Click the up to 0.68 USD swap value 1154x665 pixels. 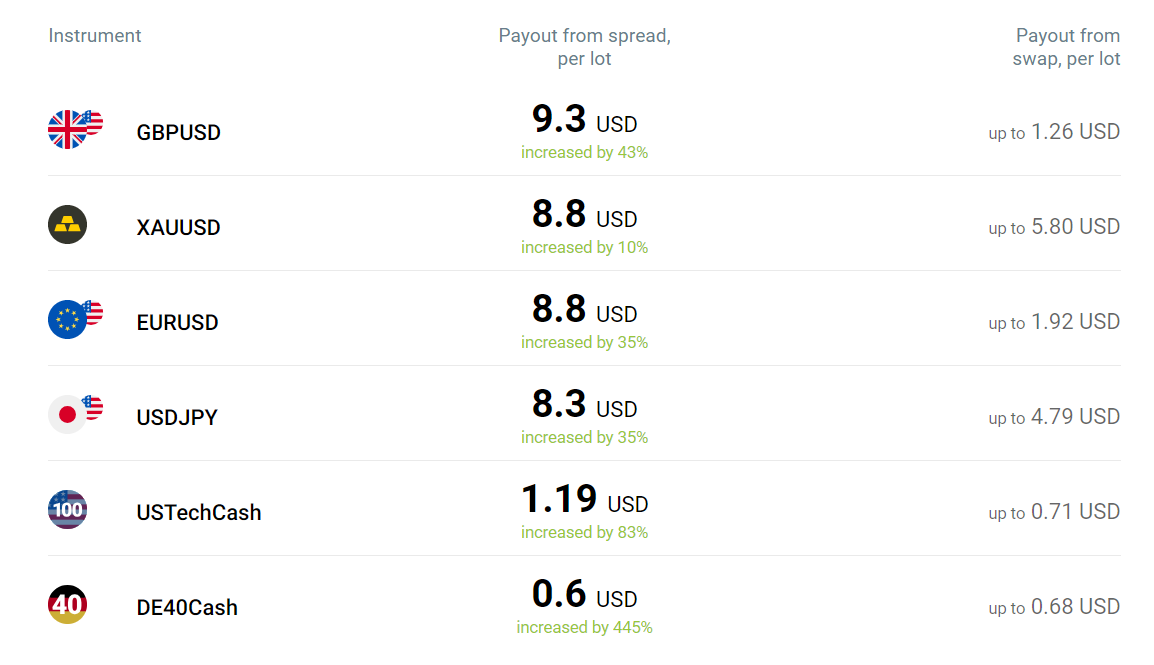(x=1054, y=607)
